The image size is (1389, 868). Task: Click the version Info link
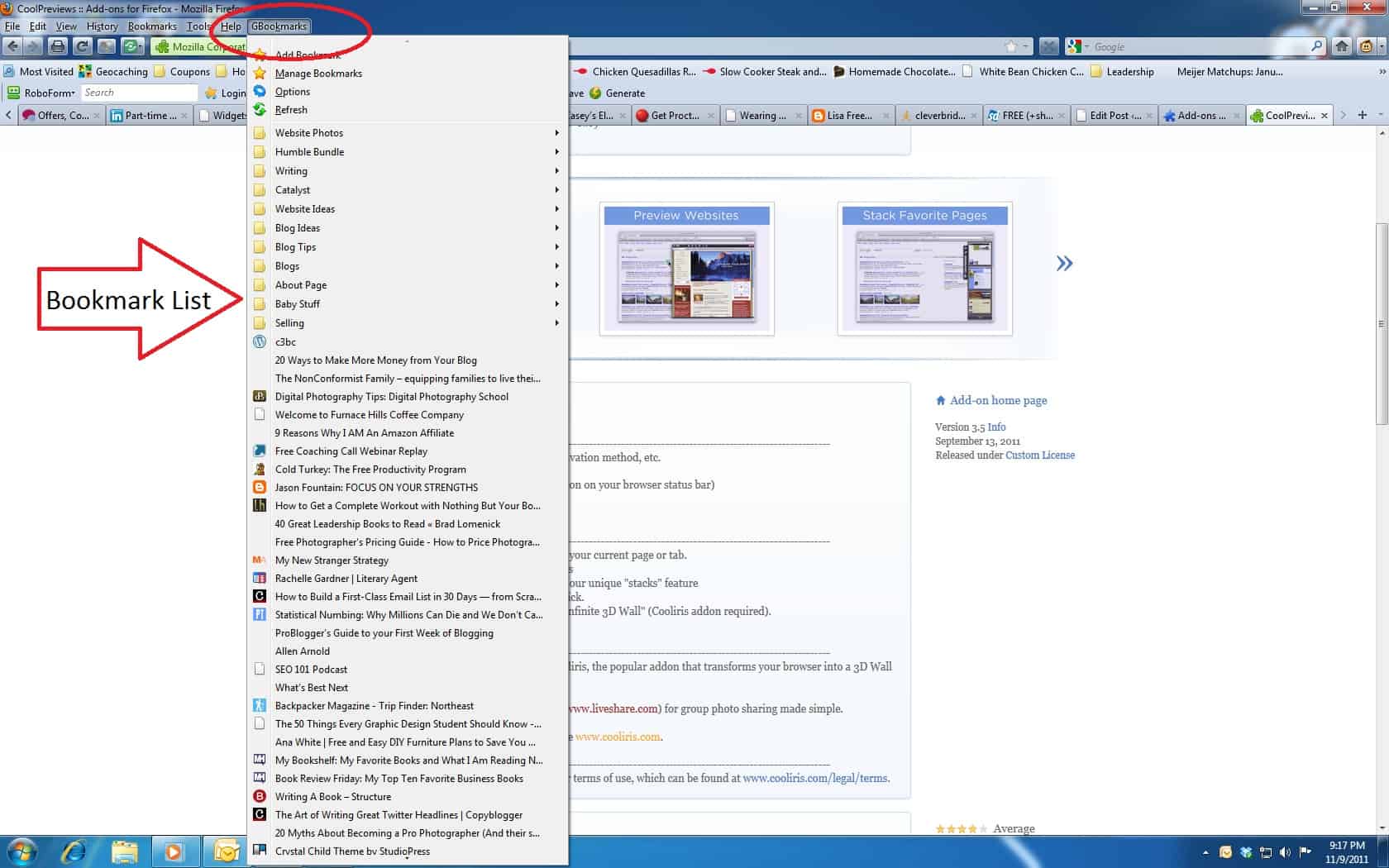tap(996, 427)
